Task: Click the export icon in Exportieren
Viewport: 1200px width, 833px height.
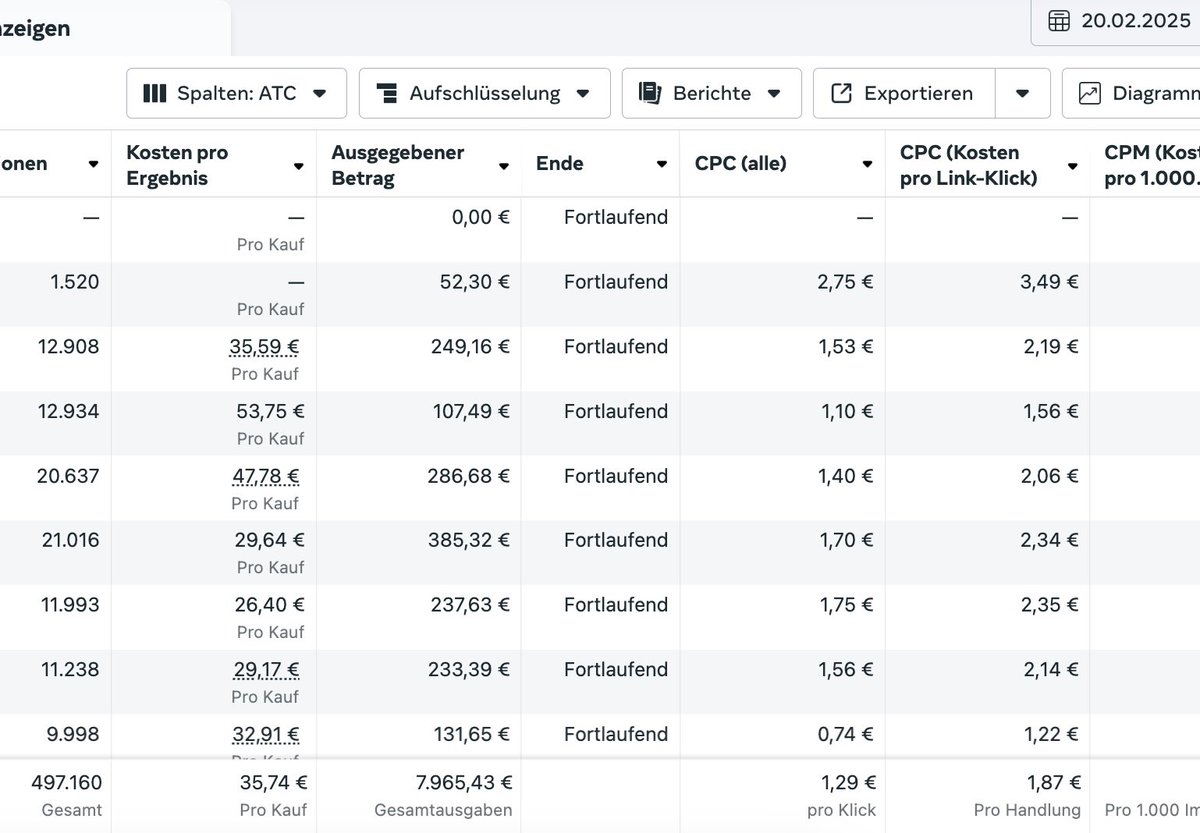Action: 842,93
